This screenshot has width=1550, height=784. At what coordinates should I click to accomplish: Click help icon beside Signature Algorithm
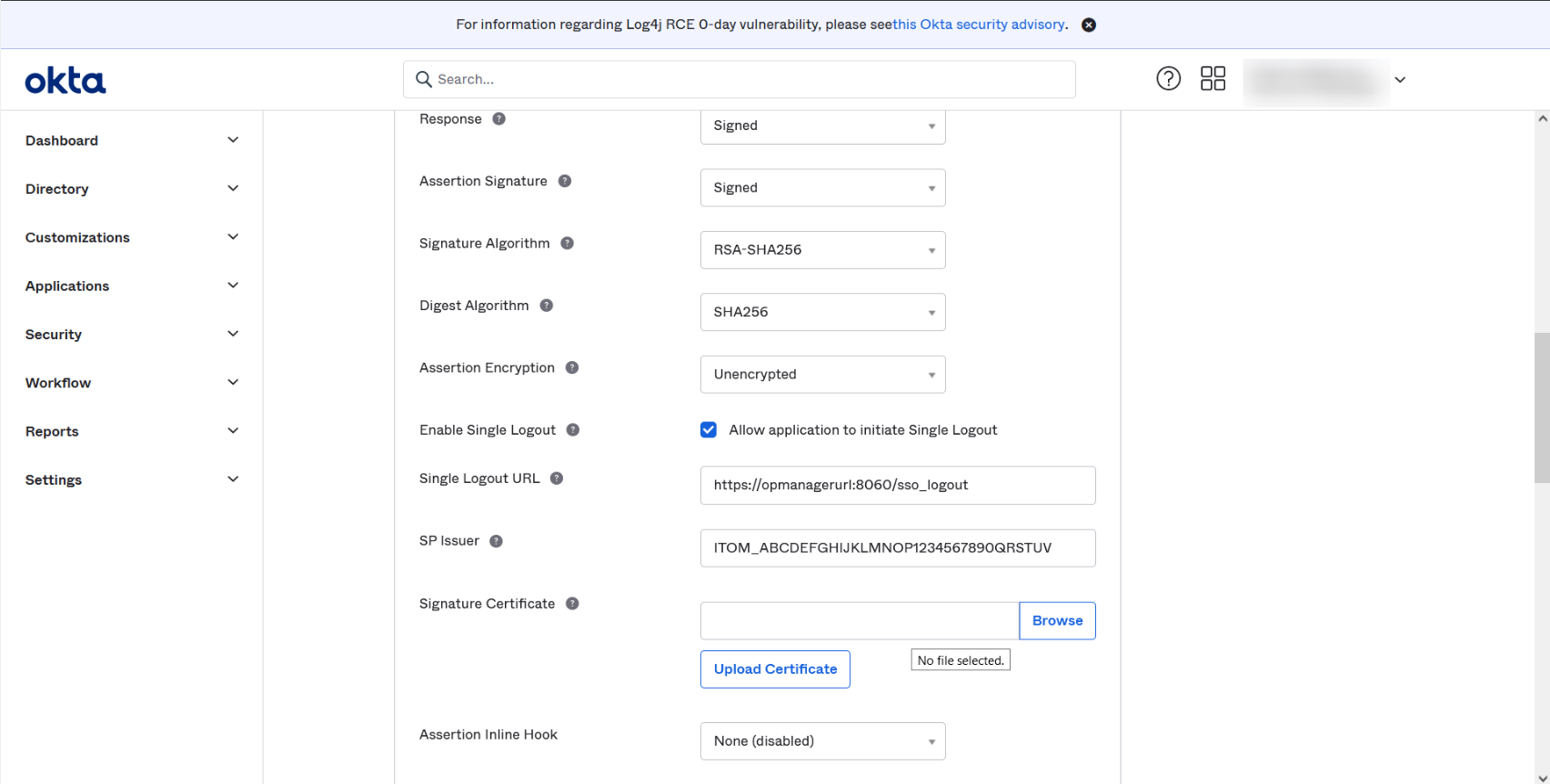(x=567, y=243)
